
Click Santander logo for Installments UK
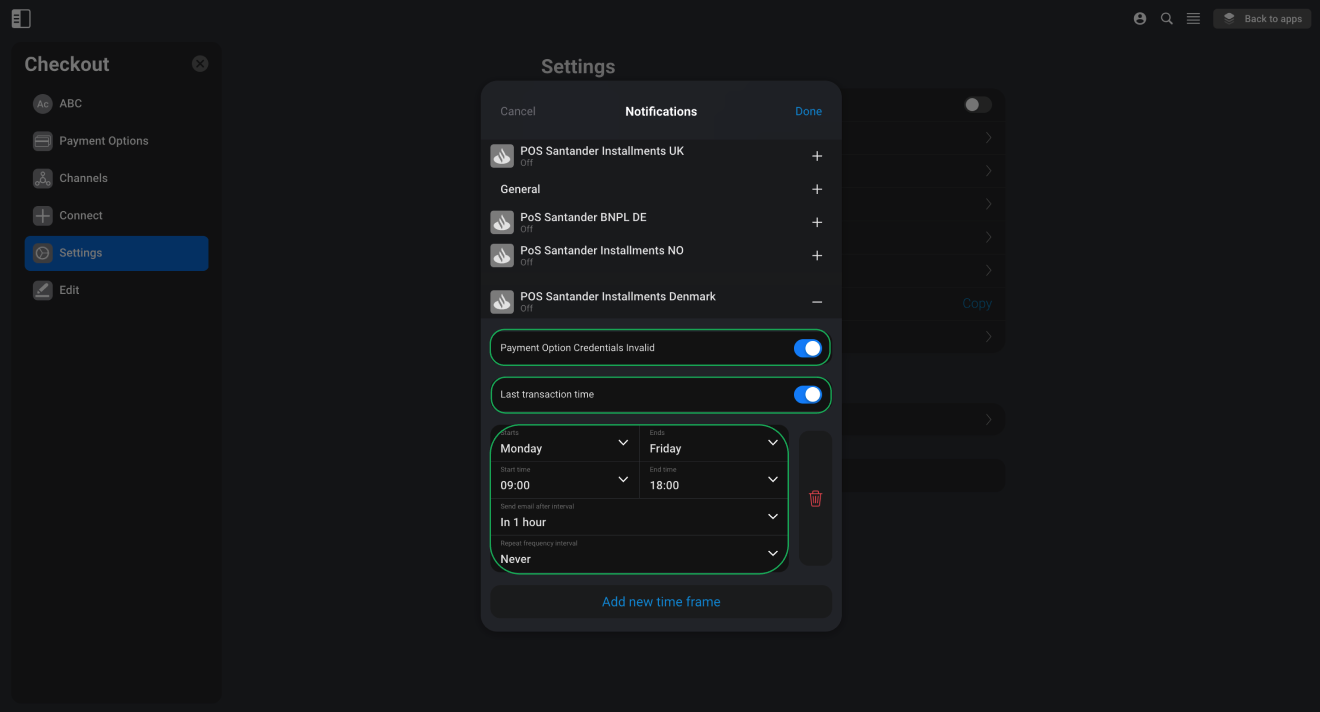coord(502,156)
